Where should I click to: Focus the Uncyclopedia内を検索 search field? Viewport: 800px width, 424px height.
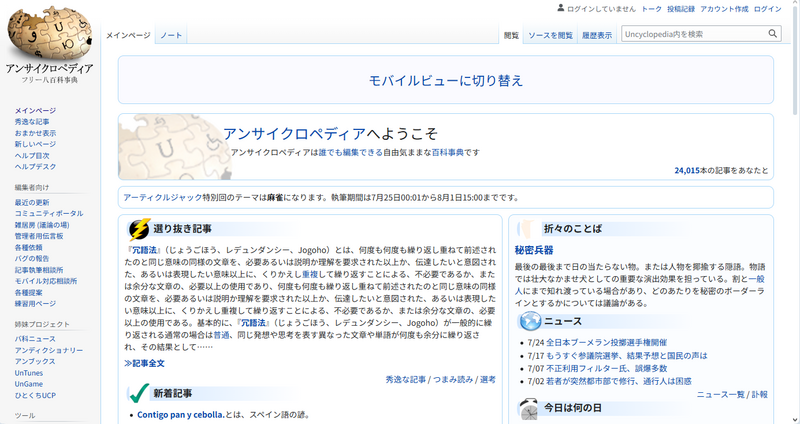692,34
